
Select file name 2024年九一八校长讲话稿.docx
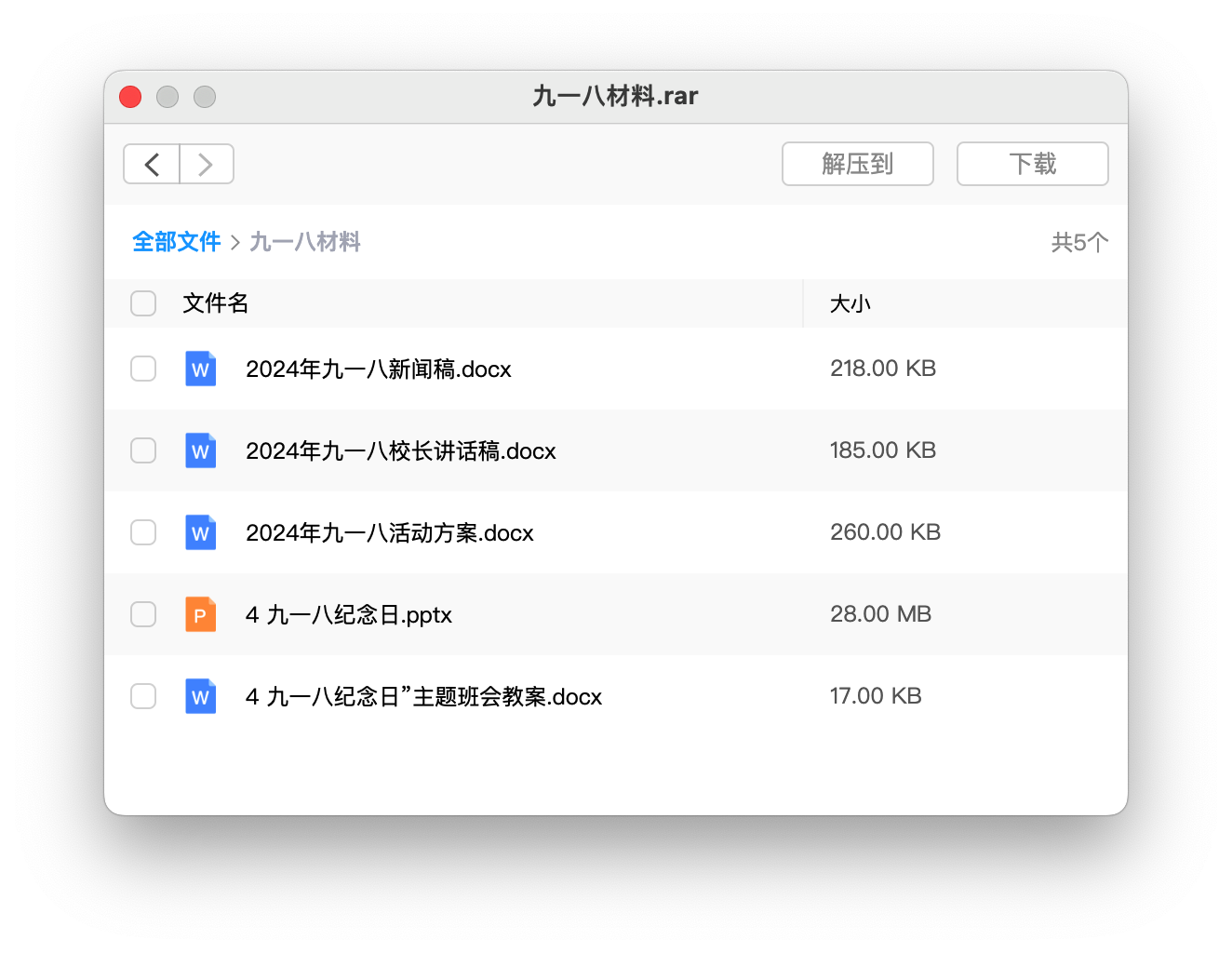click(x=401, y=451)
